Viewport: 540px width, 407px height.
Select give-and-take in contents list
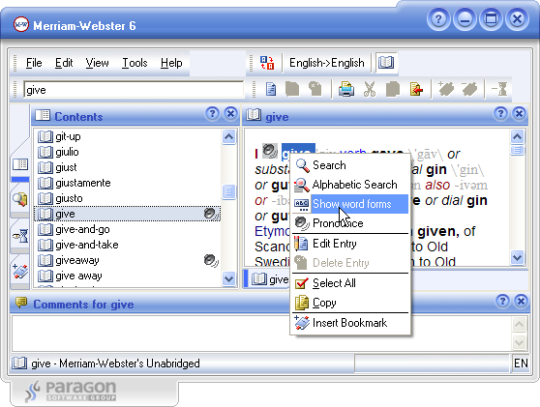tap(127, 245)
